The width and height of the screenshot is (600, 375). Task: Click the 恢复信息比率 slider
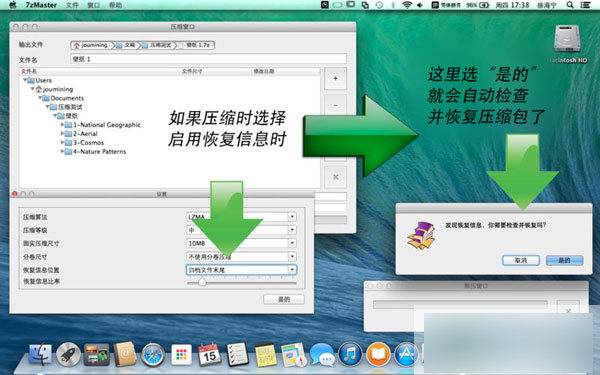(x=241, y=283)
